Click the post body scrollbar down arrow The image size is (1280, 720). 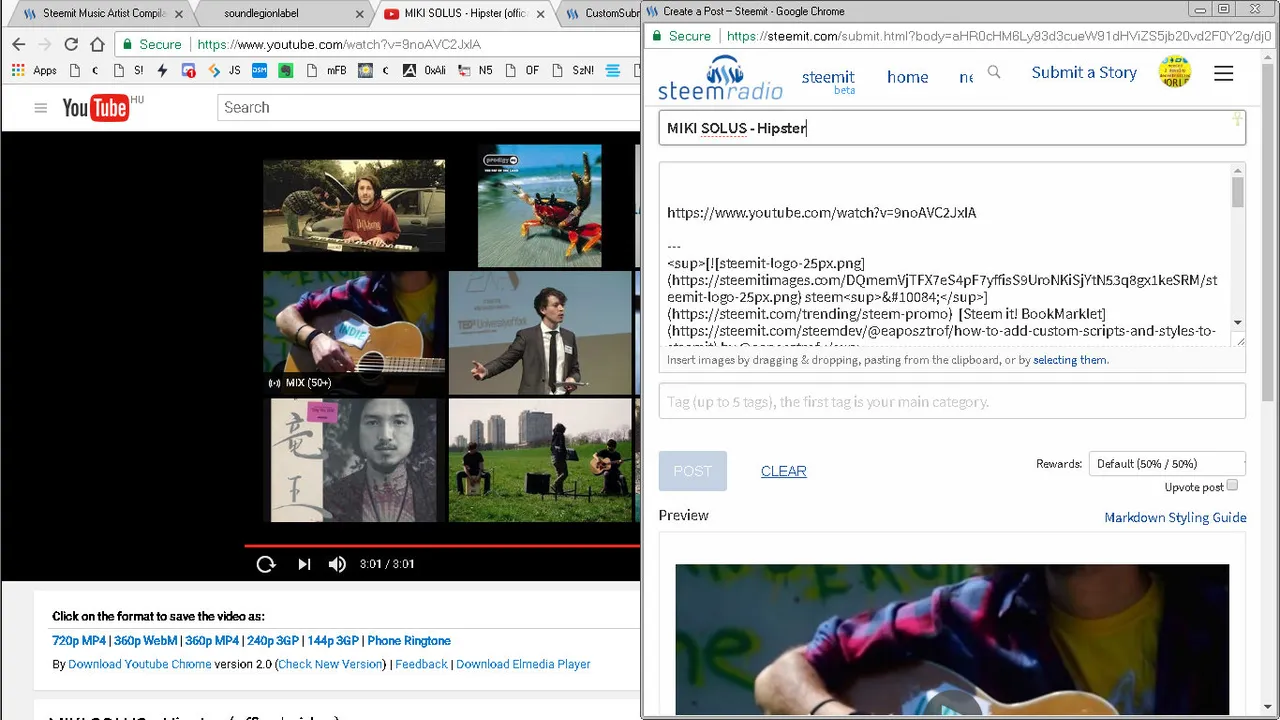(1238, 323)
